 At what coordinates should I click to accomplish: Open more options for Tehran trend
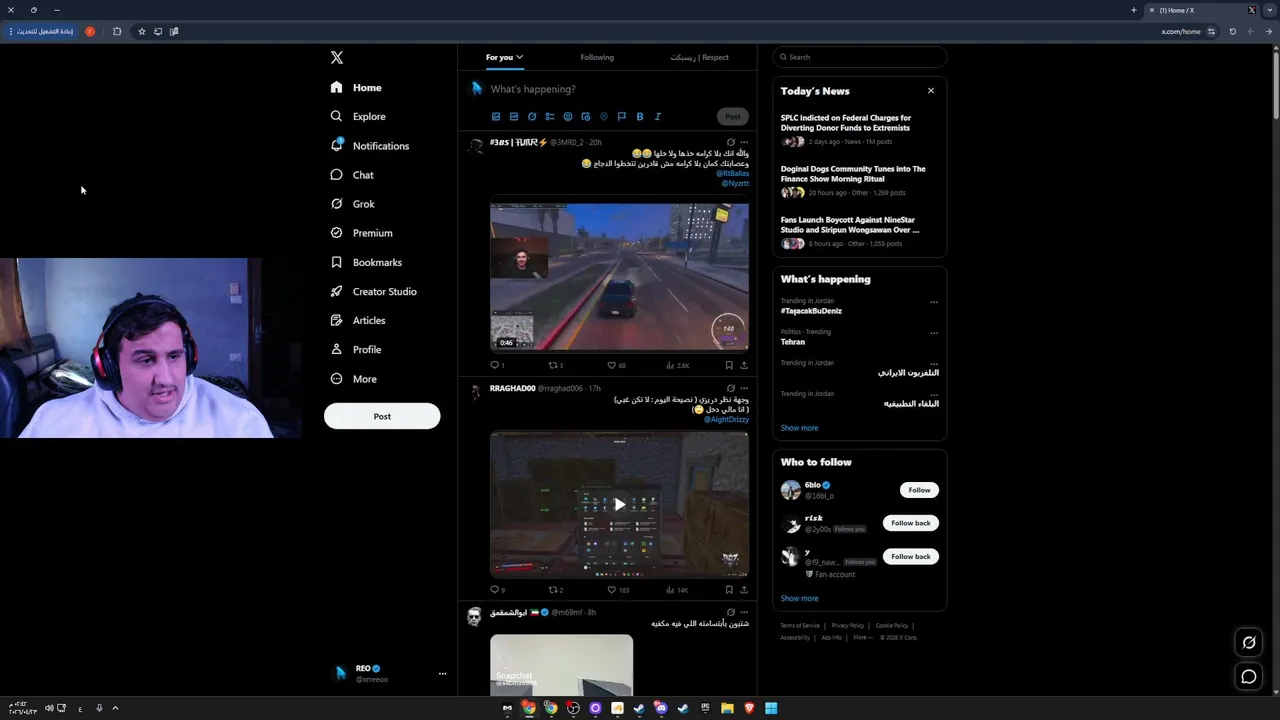934,333
